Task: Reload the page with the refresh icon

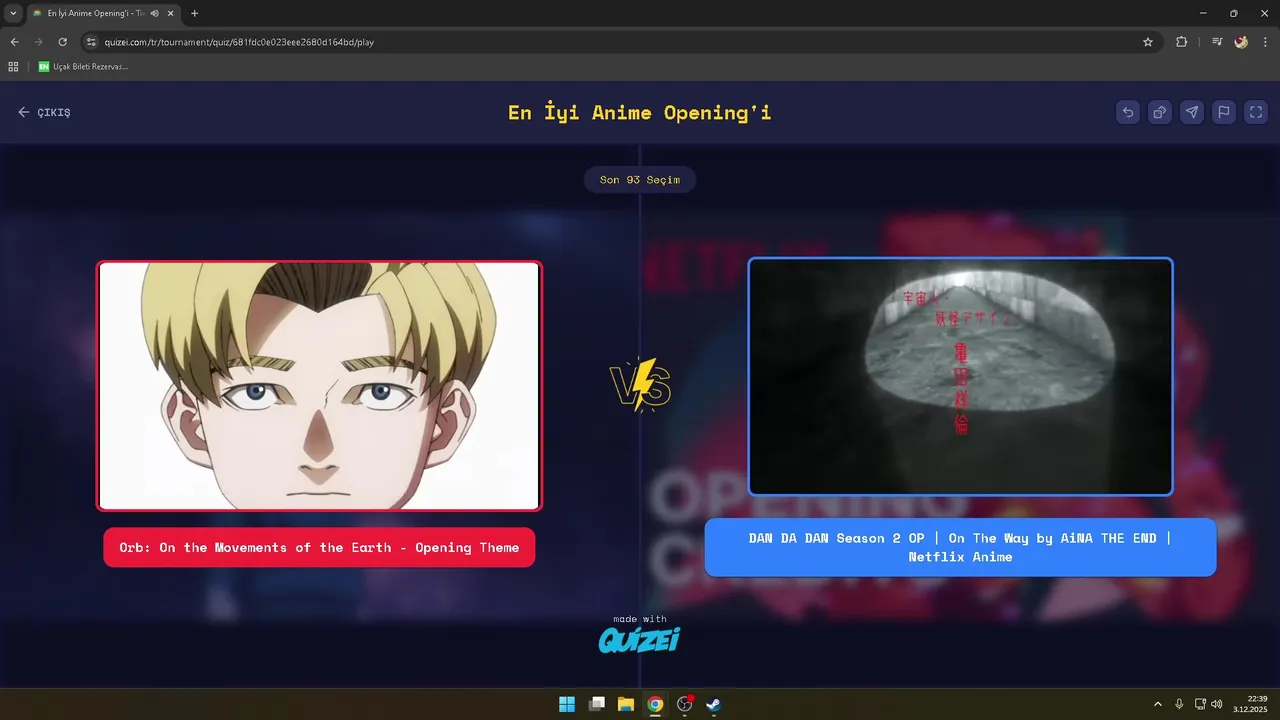Action: 62,42
